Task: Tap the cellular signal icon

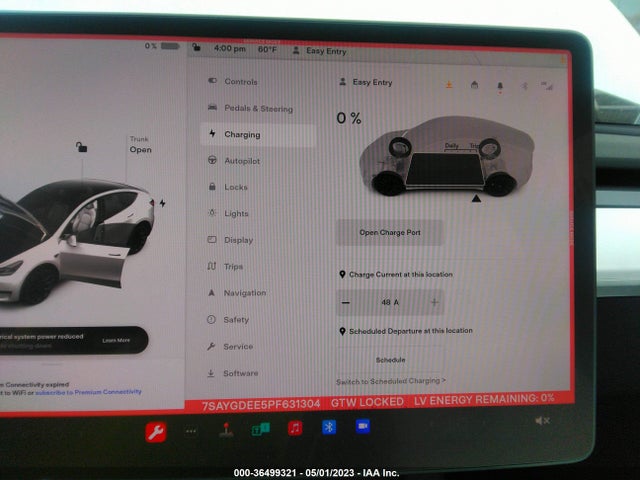Action: pos(547,86)
